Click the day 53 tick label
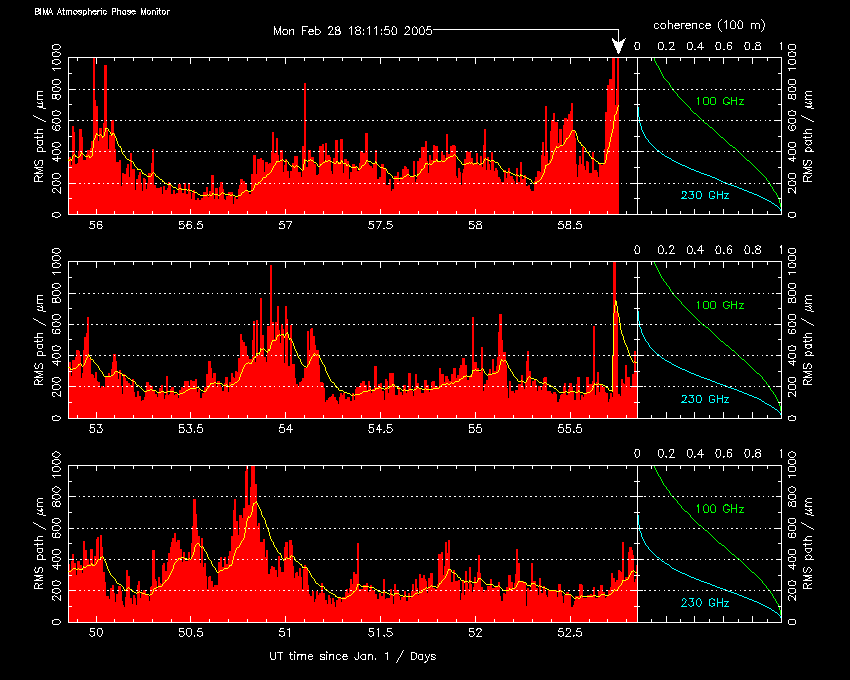Image resolution: width=850 pixels, height=680 pixels. (97, 429)
